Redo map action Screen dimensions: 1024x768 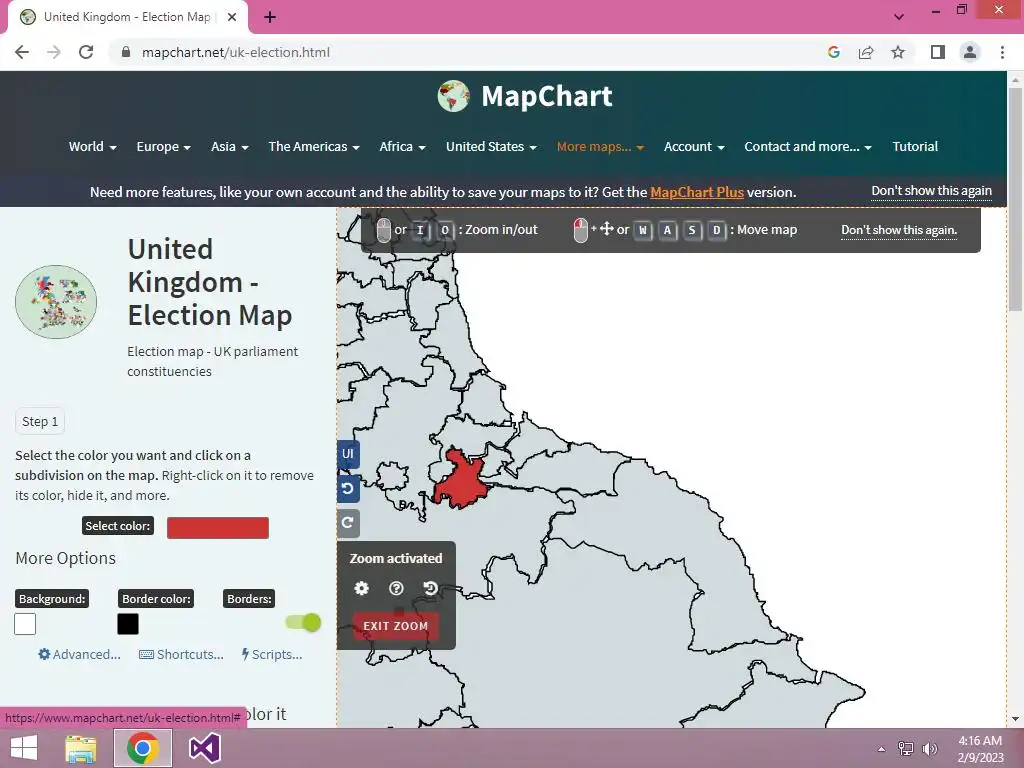click(x=348, y=522)
